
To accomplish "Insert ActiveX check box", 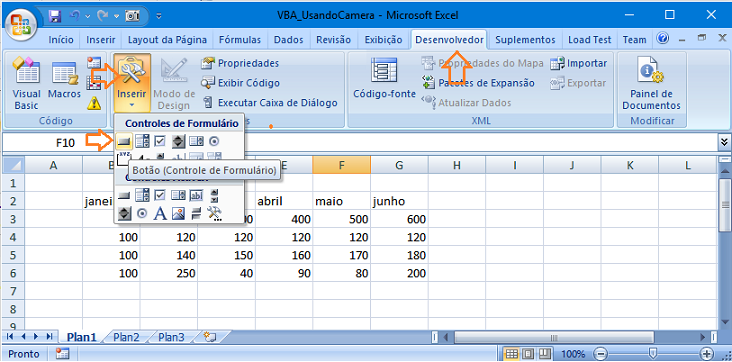I will coord(160,195).
